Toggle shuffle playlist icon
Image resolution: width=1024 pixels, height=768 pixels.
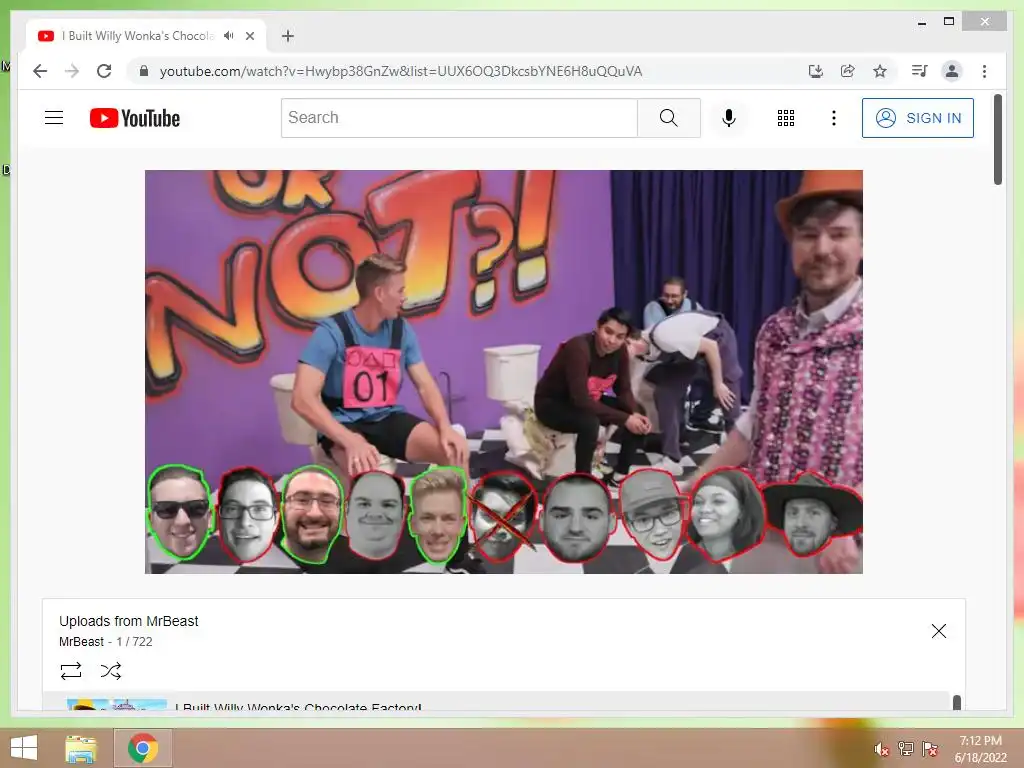tap(111, 671)
